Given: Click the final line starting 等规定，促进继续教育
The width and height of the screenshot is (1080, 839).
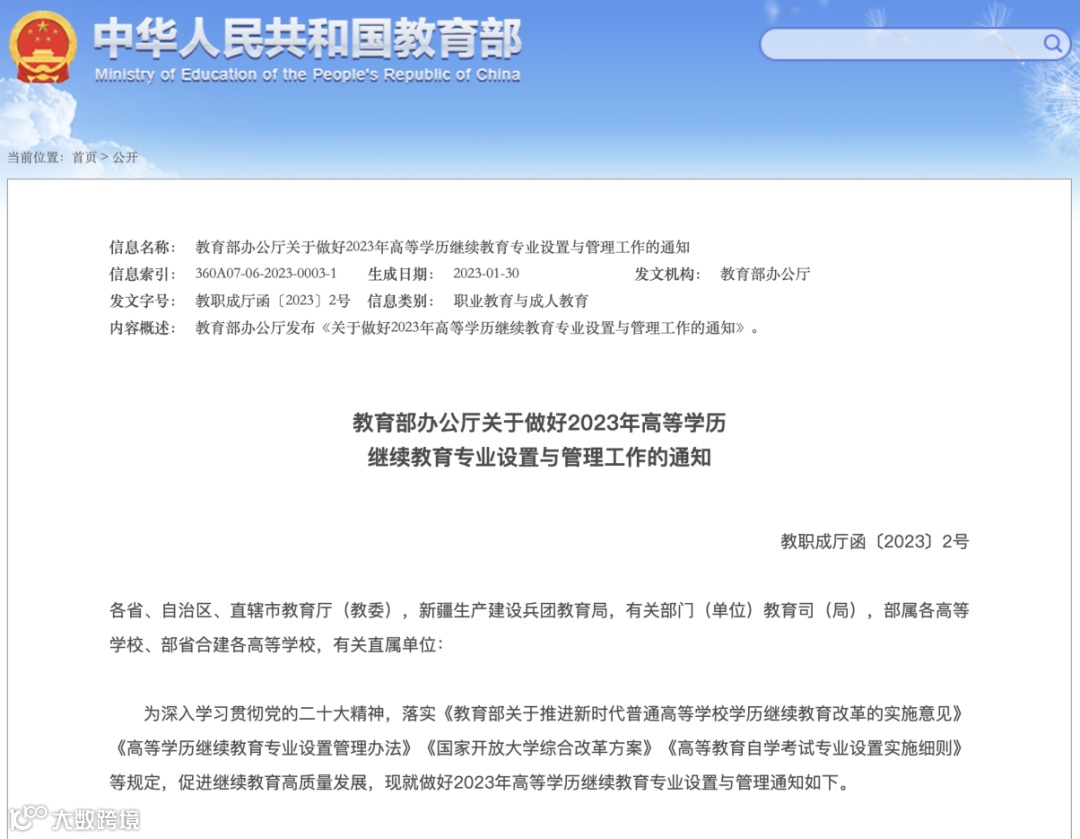Looking at the screenshot, I should tap(479, 783).
